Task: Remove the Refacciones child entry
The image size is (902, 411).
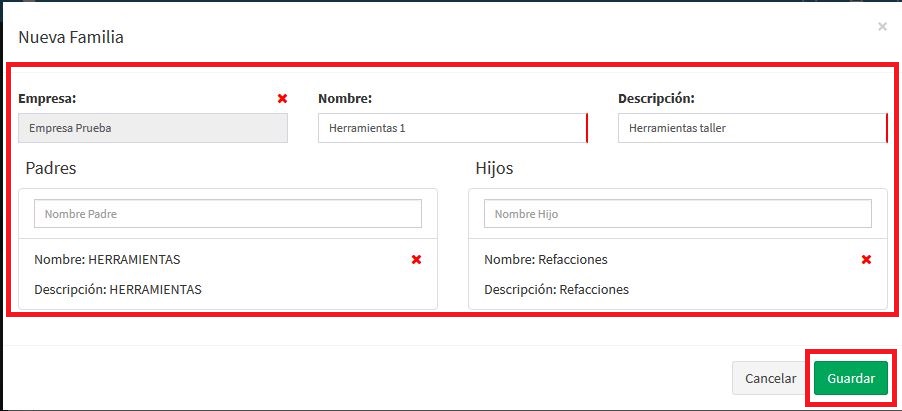Action: [866, 260]
